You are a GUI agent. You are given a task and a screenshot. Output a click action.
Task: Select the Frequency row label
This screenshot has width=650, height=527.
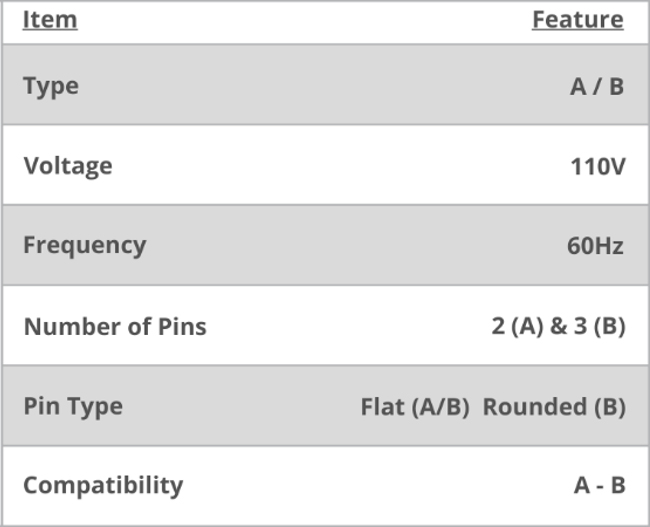coord(85,245)
